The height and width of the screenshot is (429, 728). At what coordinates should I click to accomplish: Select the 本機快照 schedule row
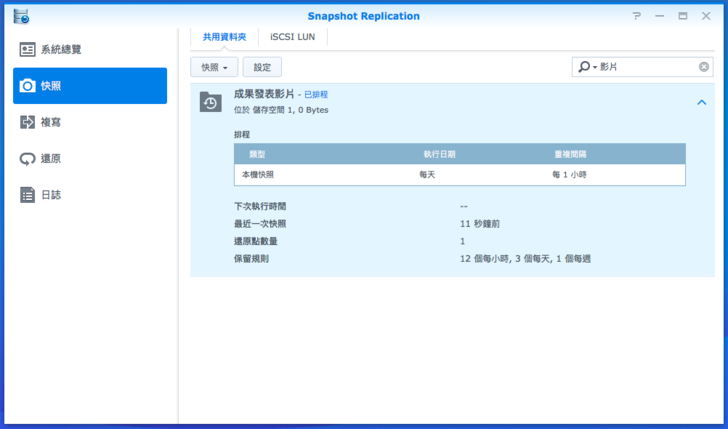click(459, 174)
